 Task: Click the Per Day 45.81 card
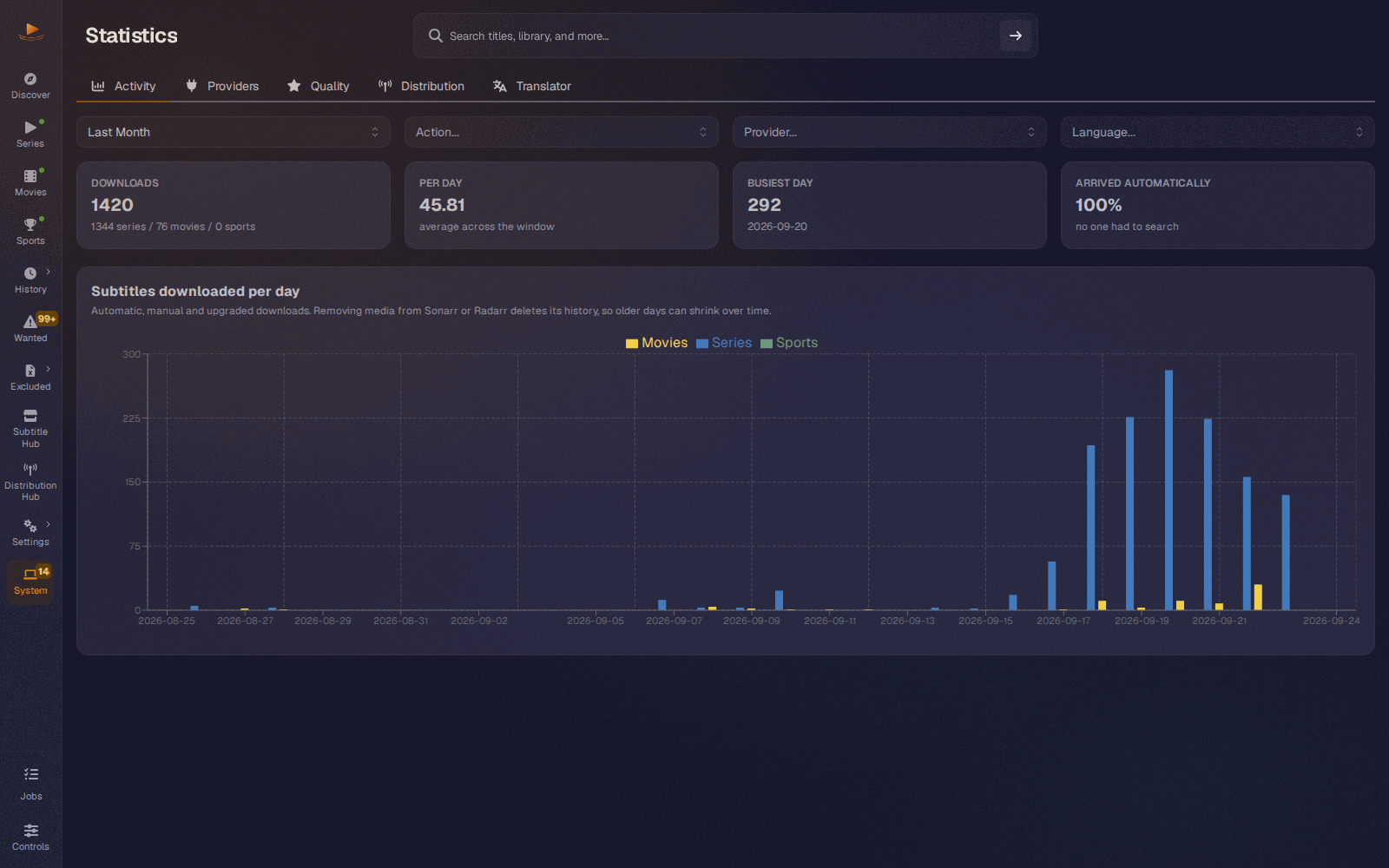(x=562, y=206)
